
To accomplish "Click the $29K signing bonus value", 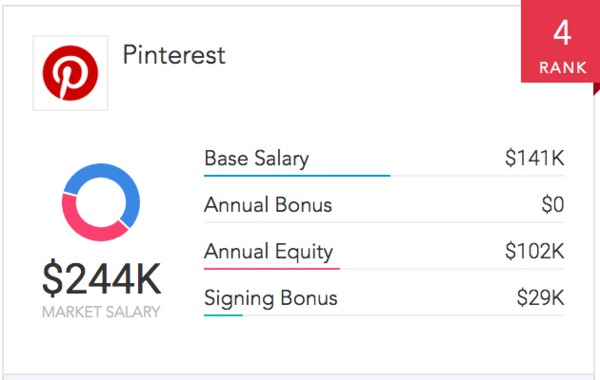I will (x=540, y=298).
